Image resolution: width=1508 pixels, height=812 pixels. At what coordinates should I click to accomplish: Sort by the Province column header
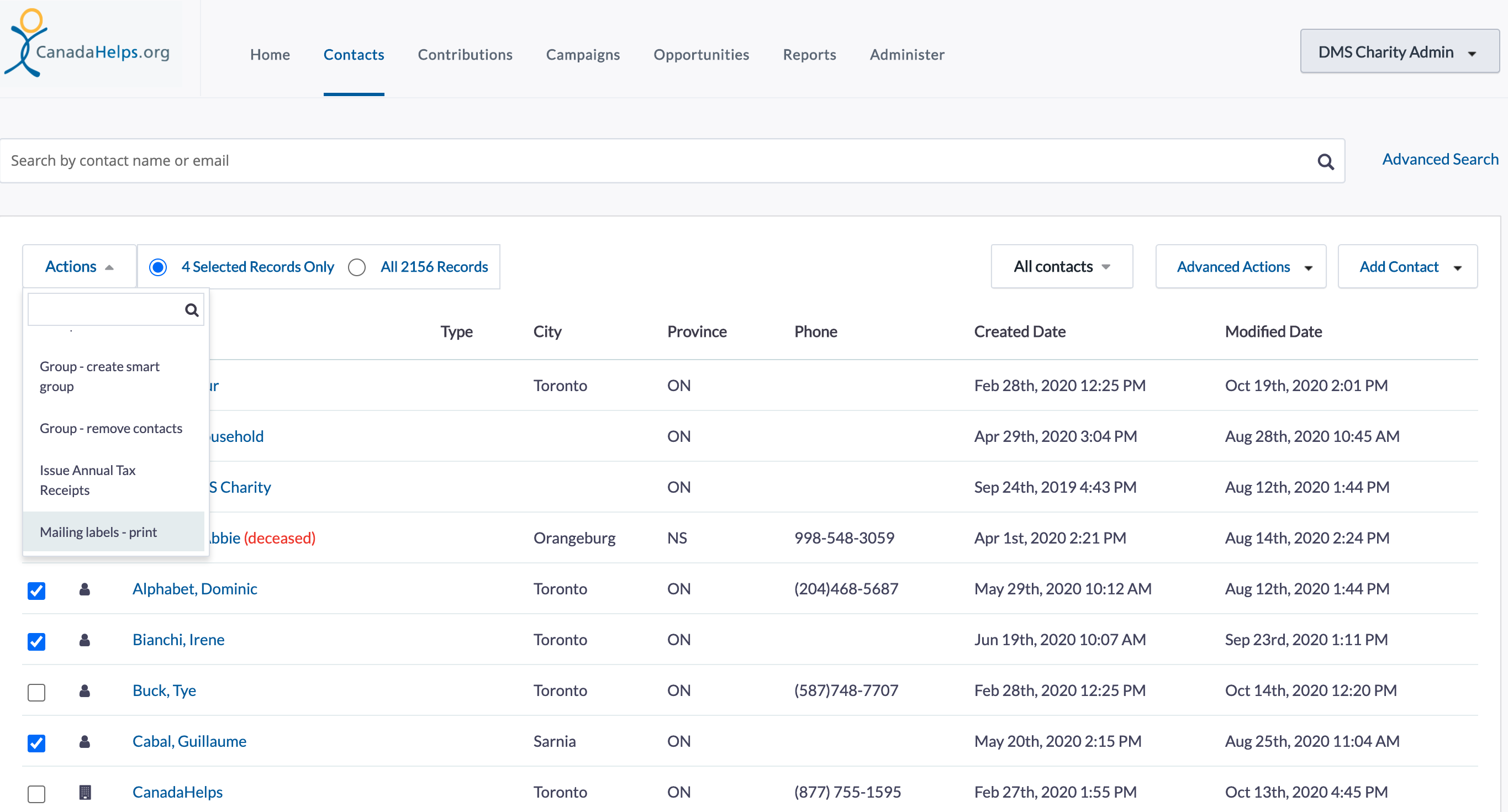(x=697, y=332)
